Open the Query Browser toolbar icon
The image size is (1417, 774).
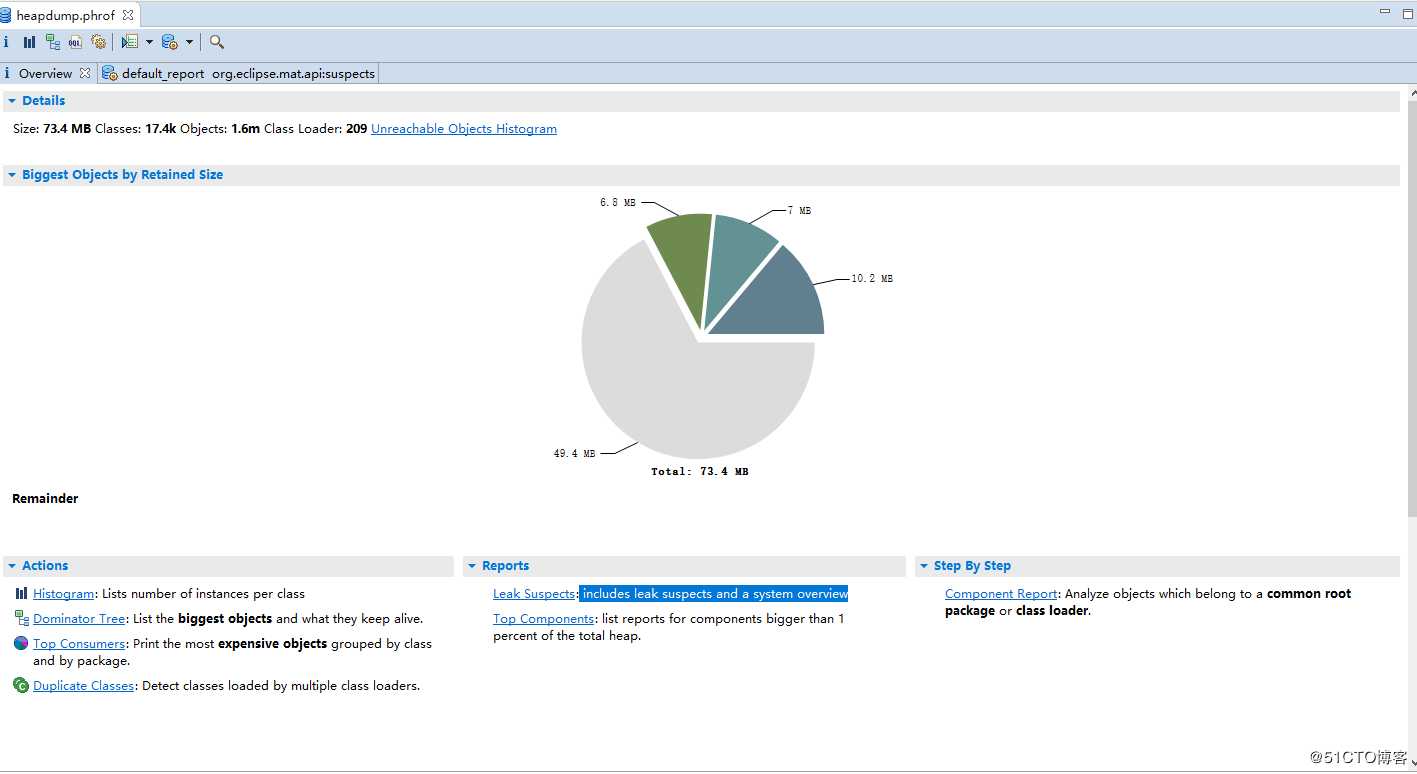point(169,42)
